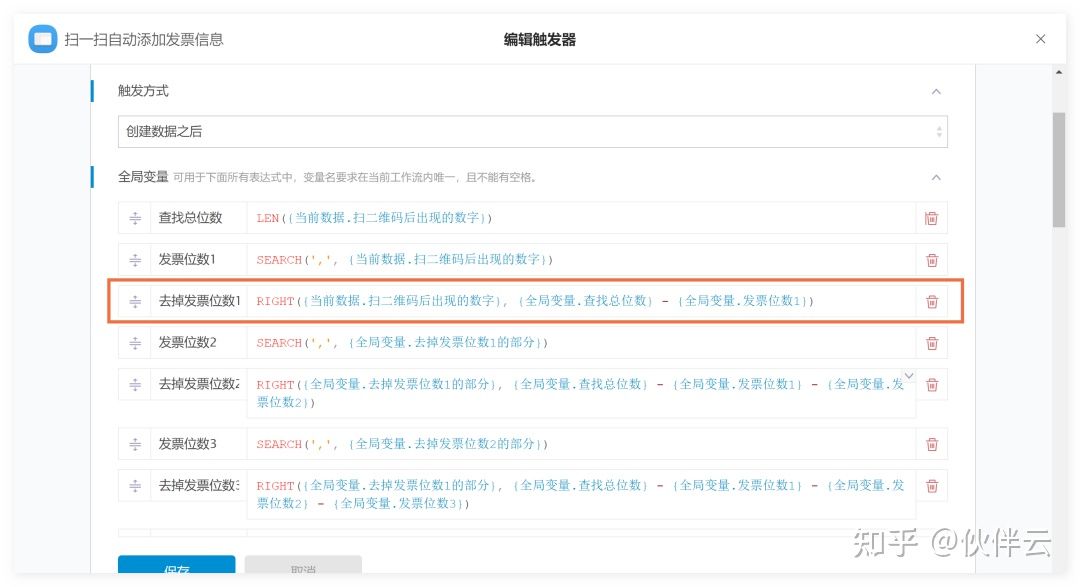This screenshot has height=587, width=1080.
Task: Click the 发票位数1 SEARCH expression field
Action: click(x=580, y=260)
